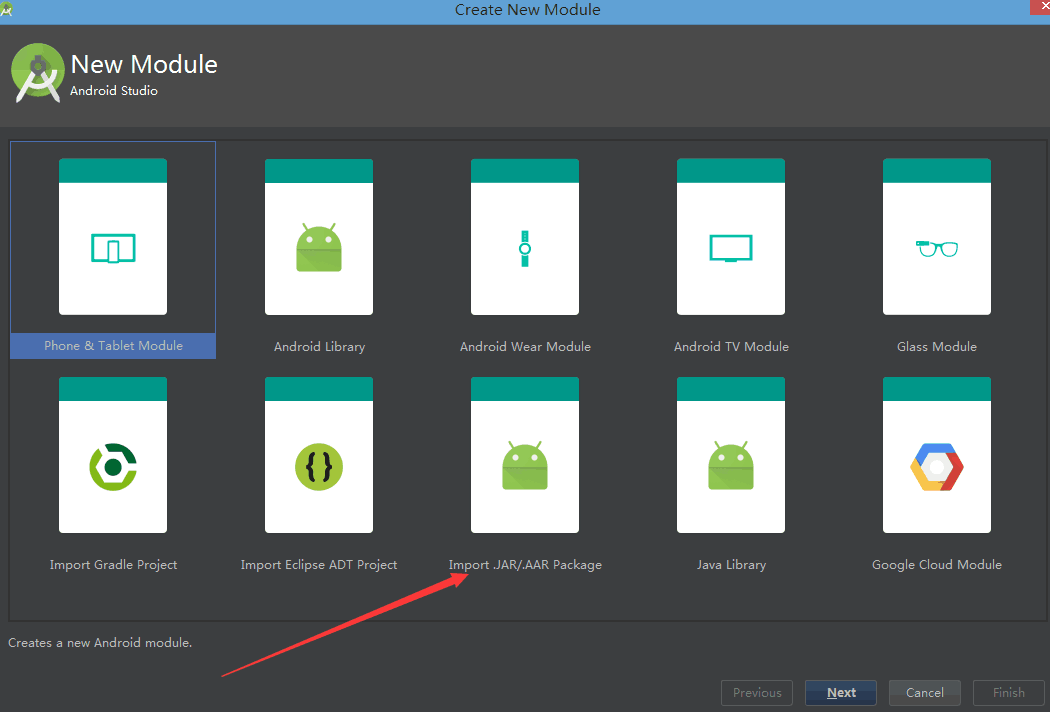Click the 'Phone & Tablet Module' label
The image size is (1050, 712).
pos(113,346)
